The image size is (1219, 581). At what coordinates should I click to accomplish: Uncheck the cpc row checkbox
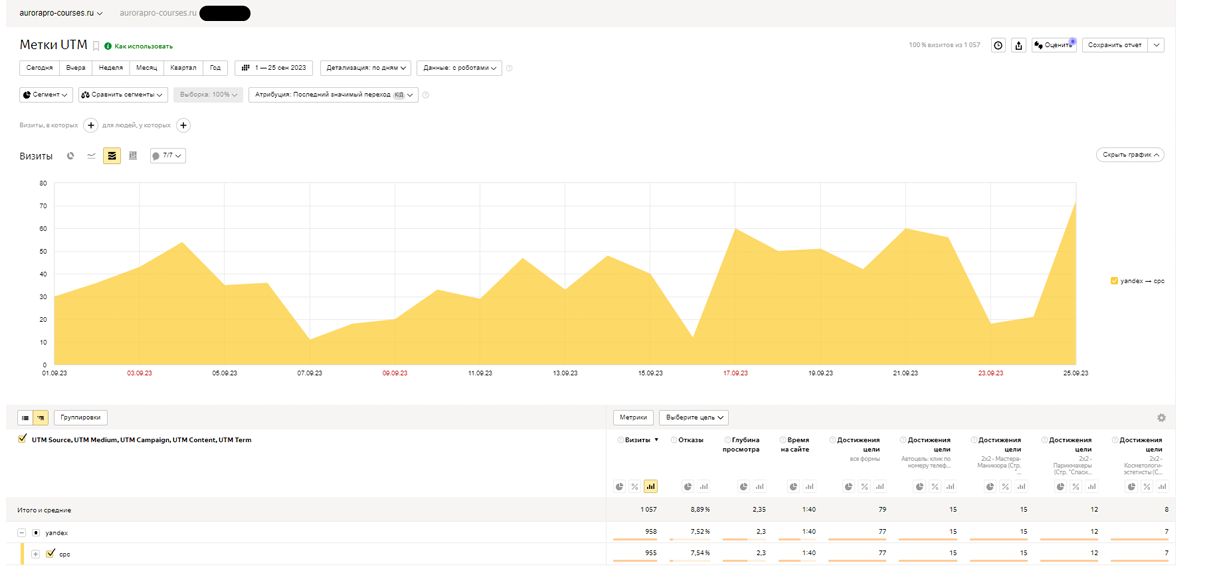point(51,553)
